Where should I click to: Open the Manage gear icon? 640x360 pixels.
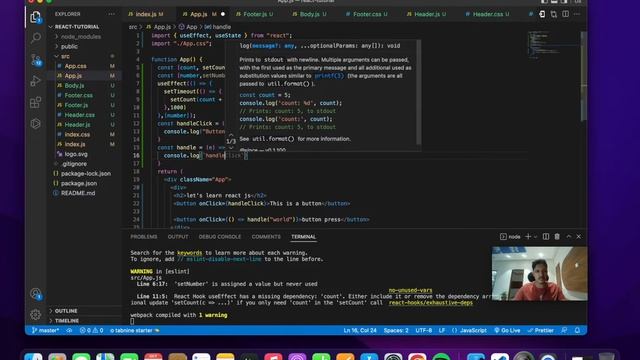click(x=36, y=314)
